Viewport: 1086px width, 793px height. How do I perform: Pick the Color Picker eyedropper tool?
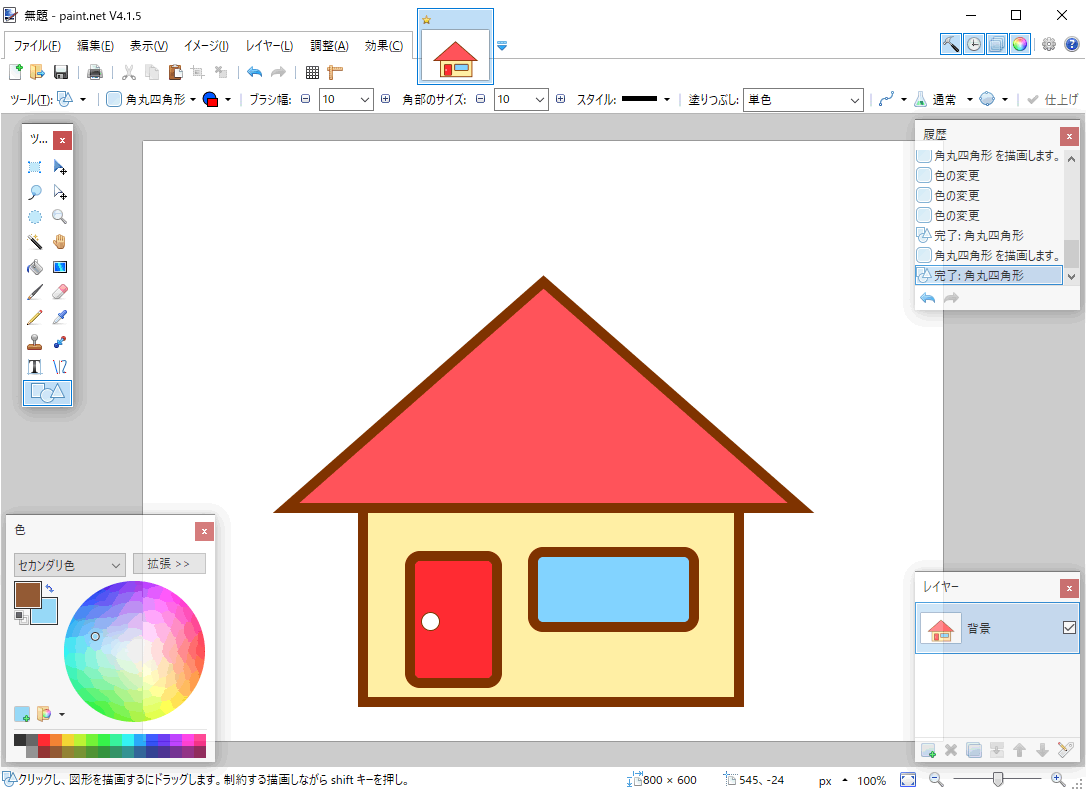pyautogui.click(x=59, y=317)
